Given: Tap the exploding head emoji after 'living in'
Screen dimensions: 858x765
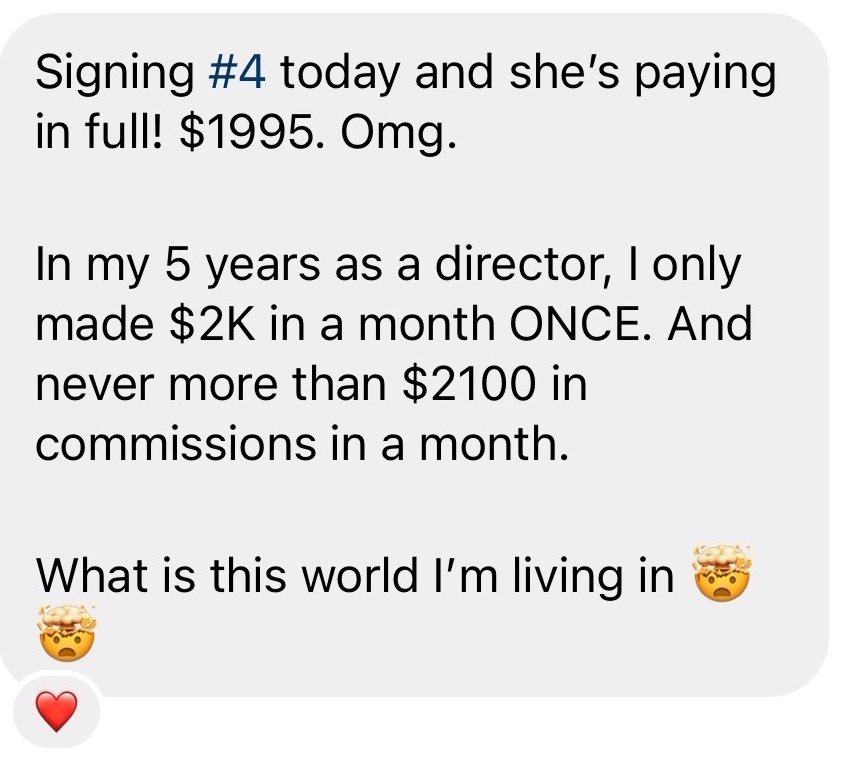Looking at the screenshot, I should tap(722, 573).
